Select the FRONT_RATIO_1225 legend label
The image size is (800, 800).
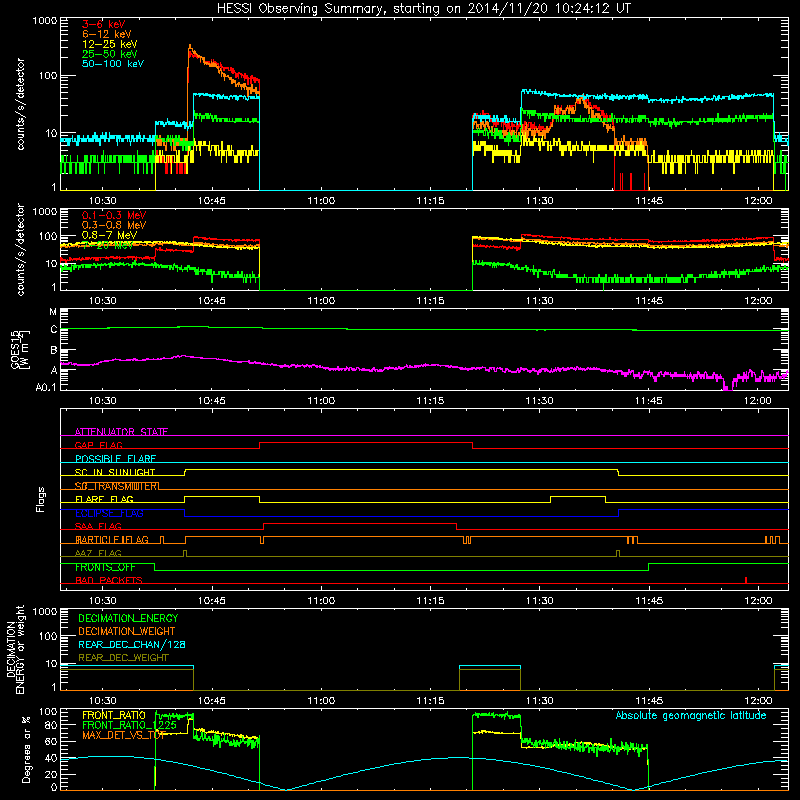tap(130, 725)
